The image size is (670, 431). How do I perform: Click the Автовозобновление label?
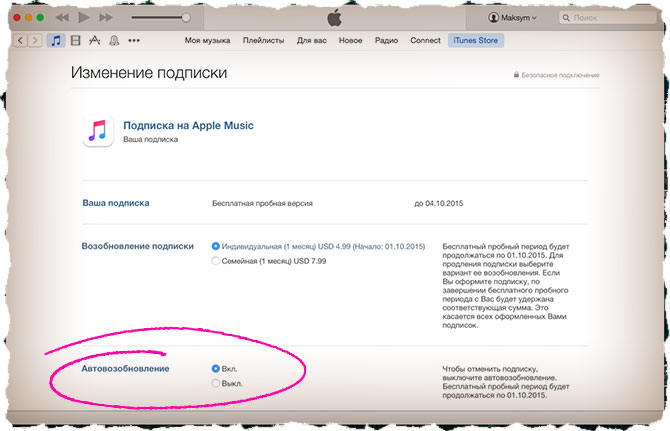click(125, 369)
